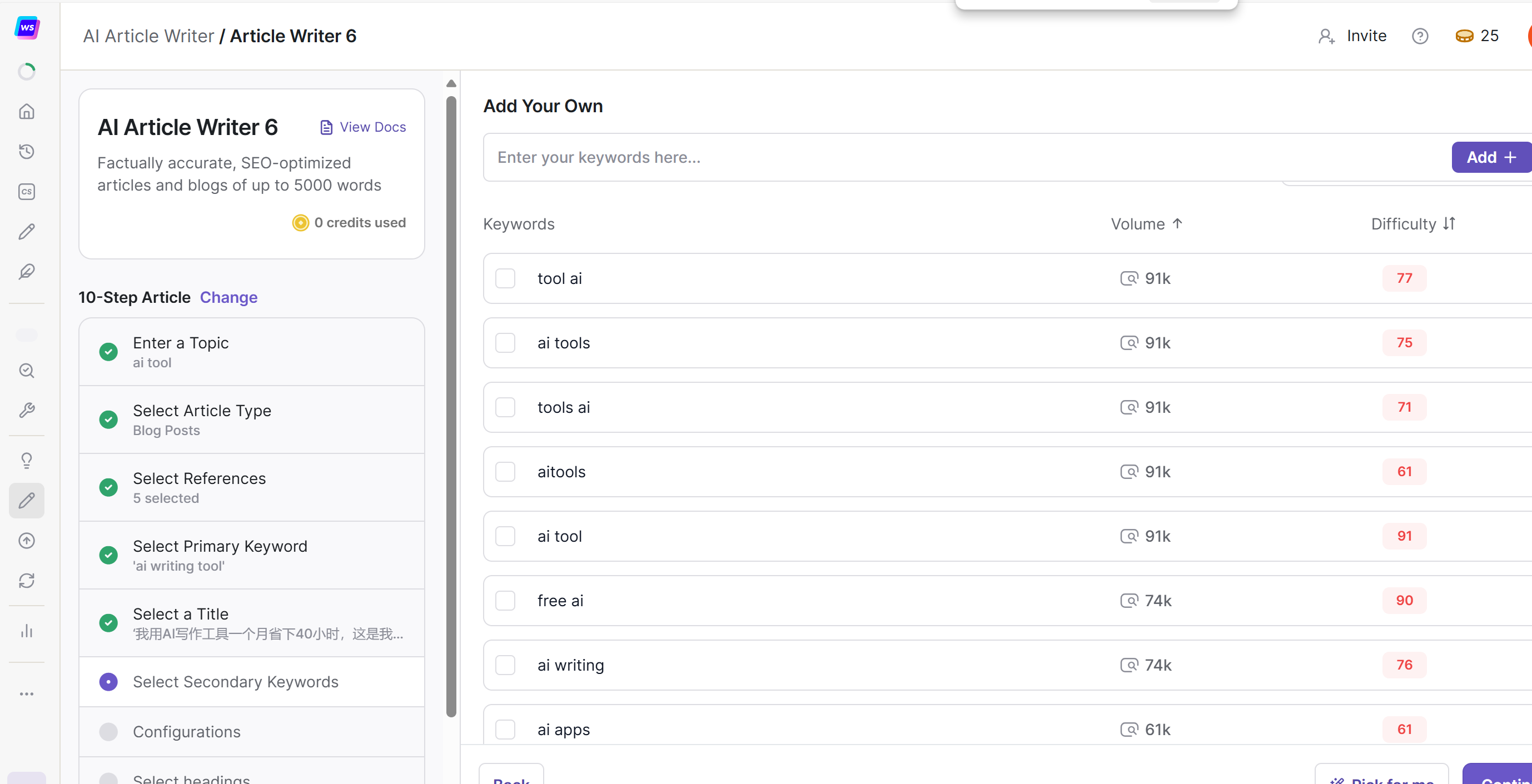Click the keywords input field
1532x784 pixels.
point(963,157)
